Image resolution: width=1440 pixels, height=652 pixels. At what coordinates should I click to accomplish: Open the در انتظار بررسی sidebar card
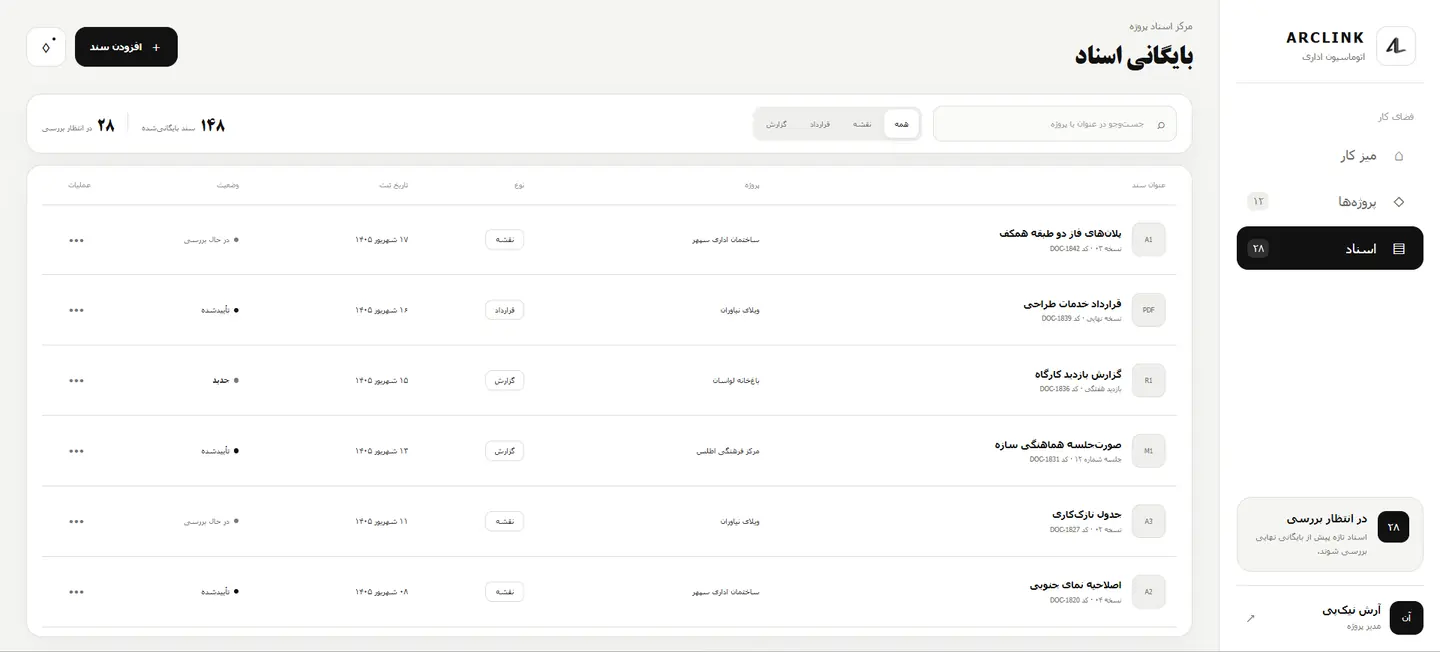pyautogui.click(x=1330, y=534)
